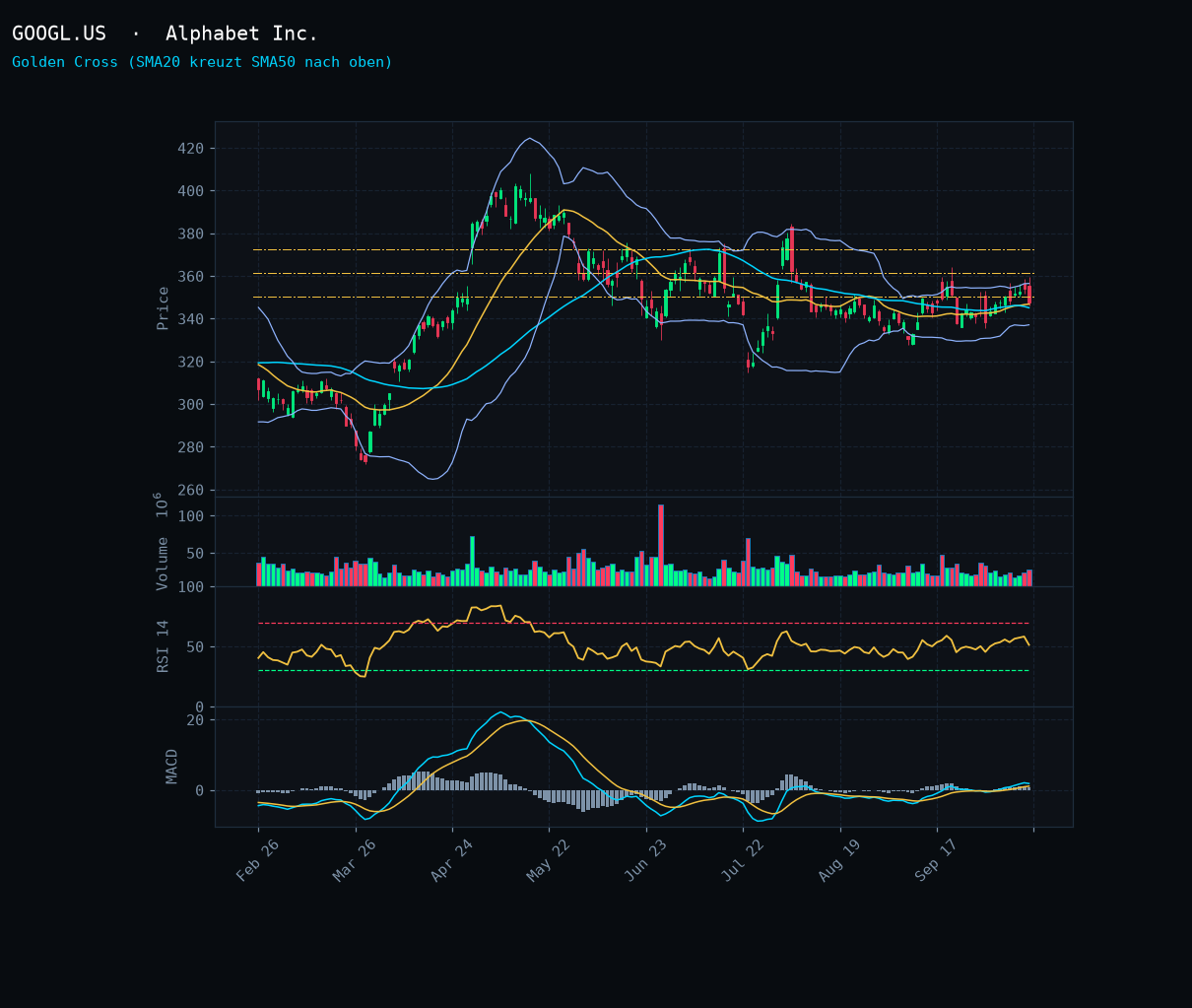
Task: Click the "Aug 19" date tick label
Action: (840, 860)
